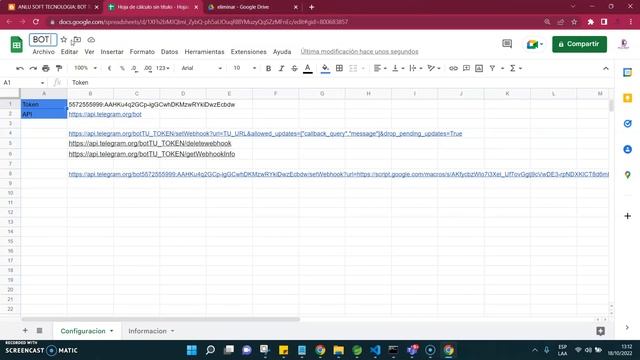Click the Windows Start button in taskbar
This screenshot has width=640, height=360.
point(191,350)
